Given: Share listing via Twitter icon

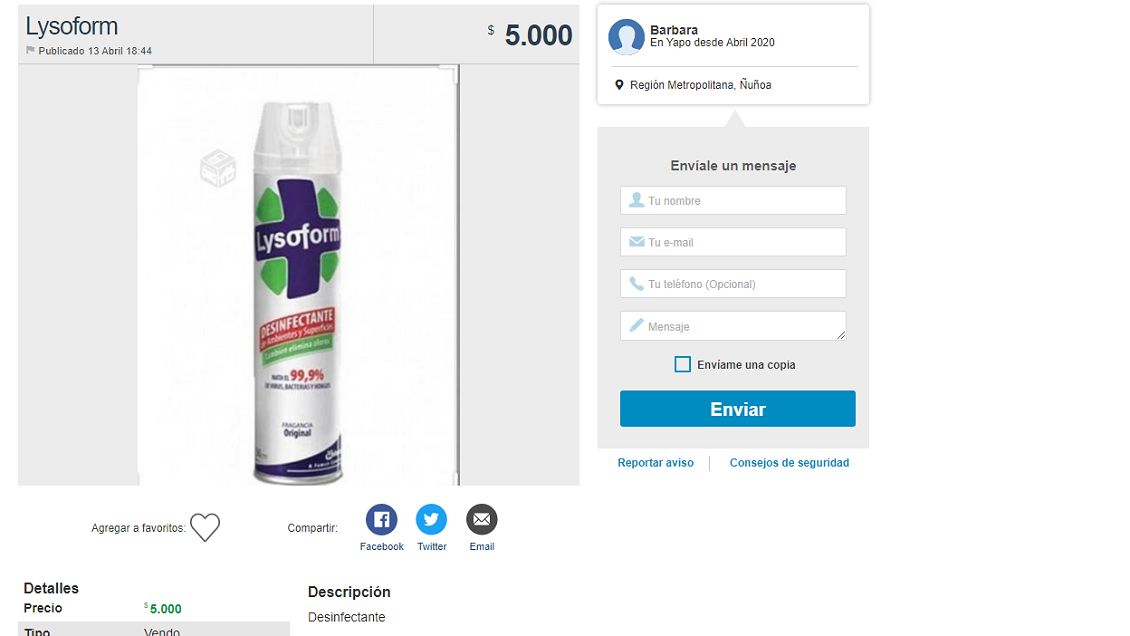Looking at the screenshot, I should (431, 520).
